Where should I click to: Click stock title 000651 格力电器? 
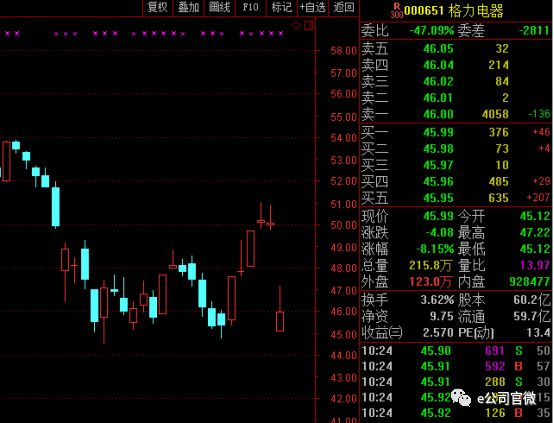tap(454, 11)
